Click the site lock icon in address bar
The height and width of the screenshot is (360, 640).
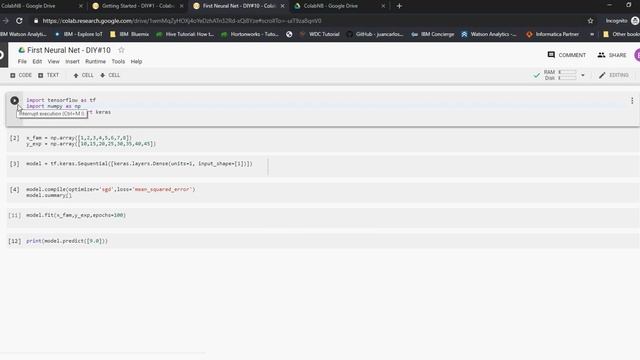pos(36,21)
